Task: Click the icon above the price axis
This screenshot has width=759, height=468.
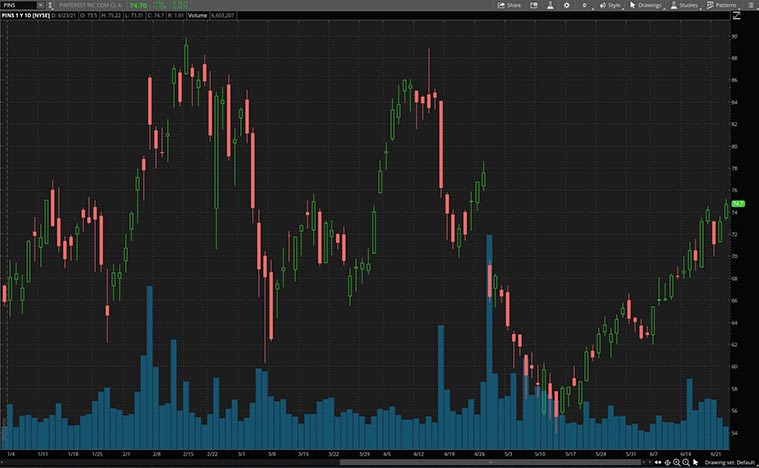Action: pos(735,17)
